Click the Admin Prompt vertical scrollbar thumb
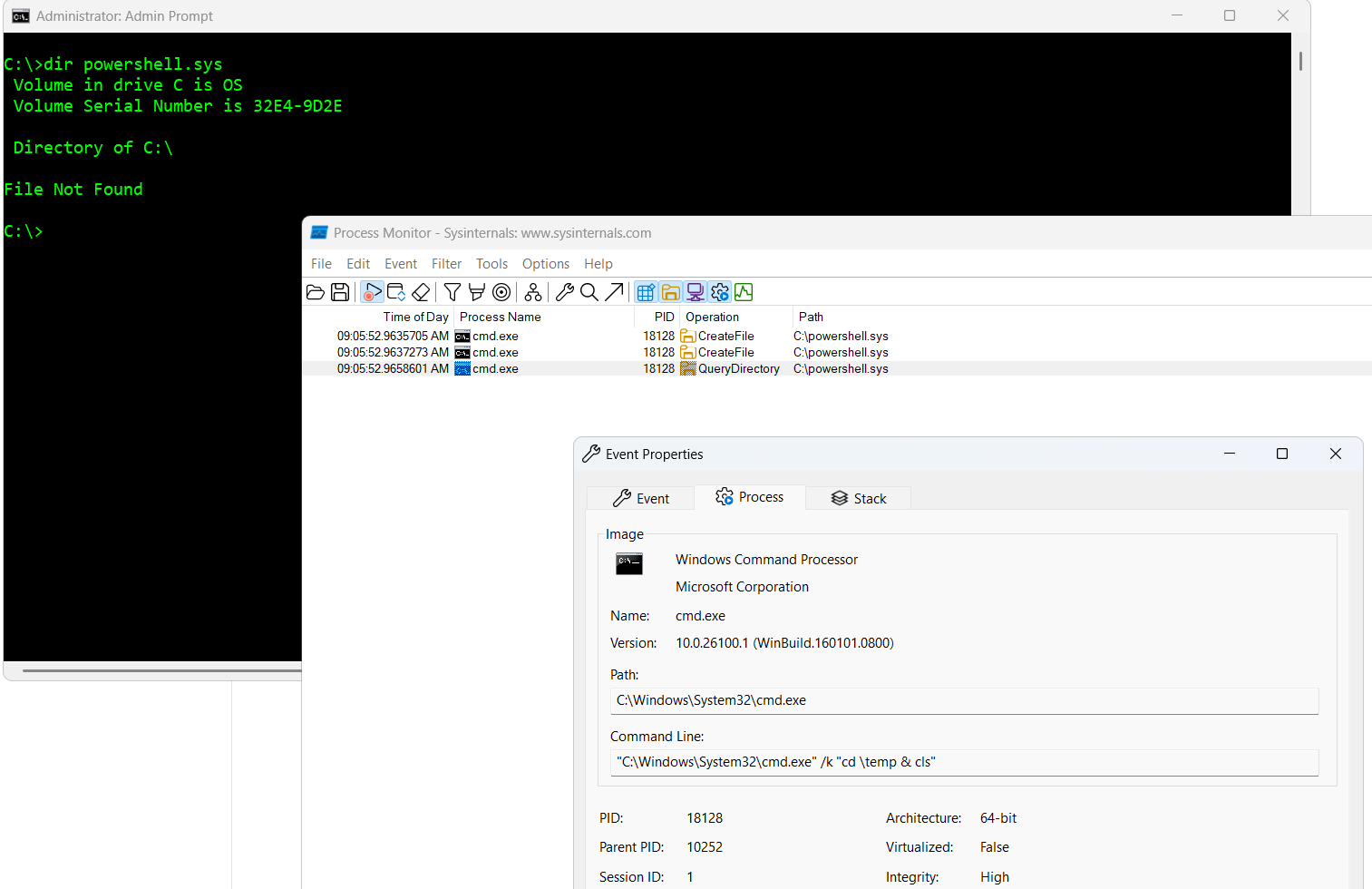Viewport: 1372px width, 889px height. (x=1300, y=61)
